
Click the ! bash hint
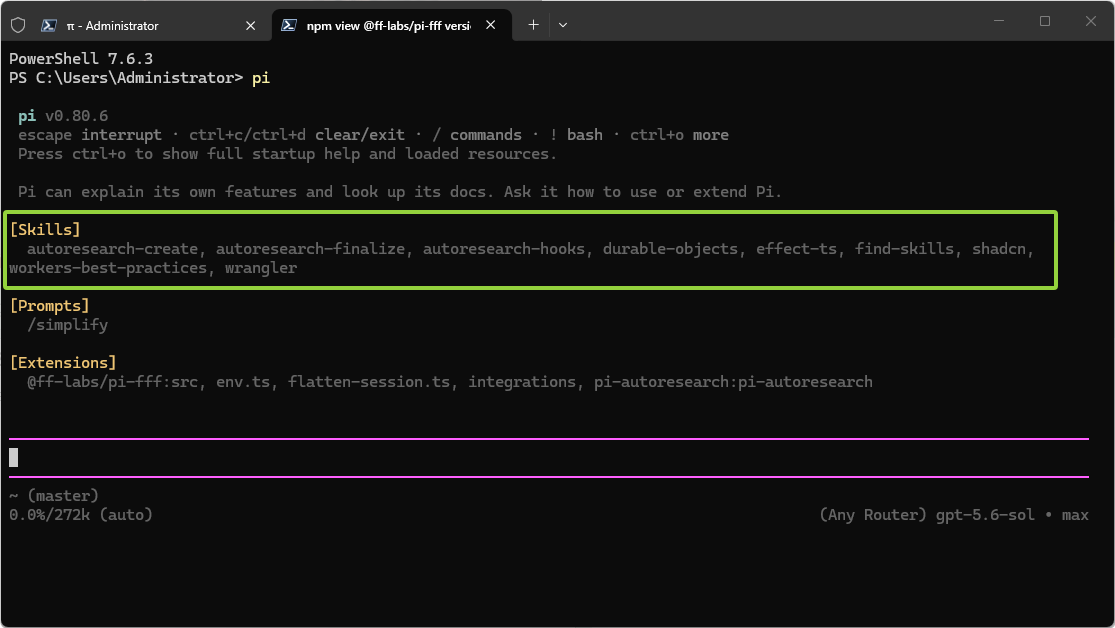[x=576, y=135]
